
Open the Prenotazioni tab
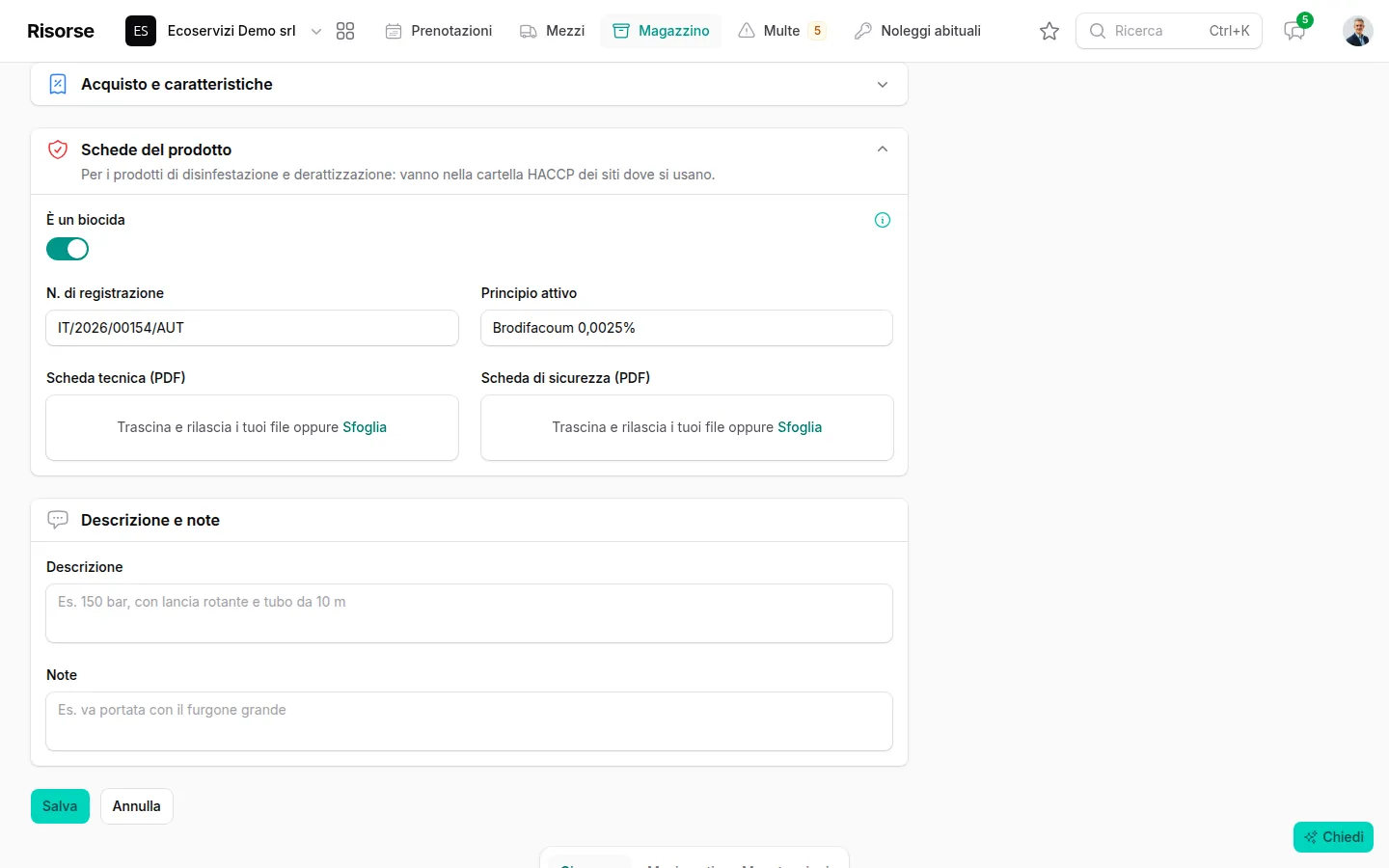pos(439,31)
